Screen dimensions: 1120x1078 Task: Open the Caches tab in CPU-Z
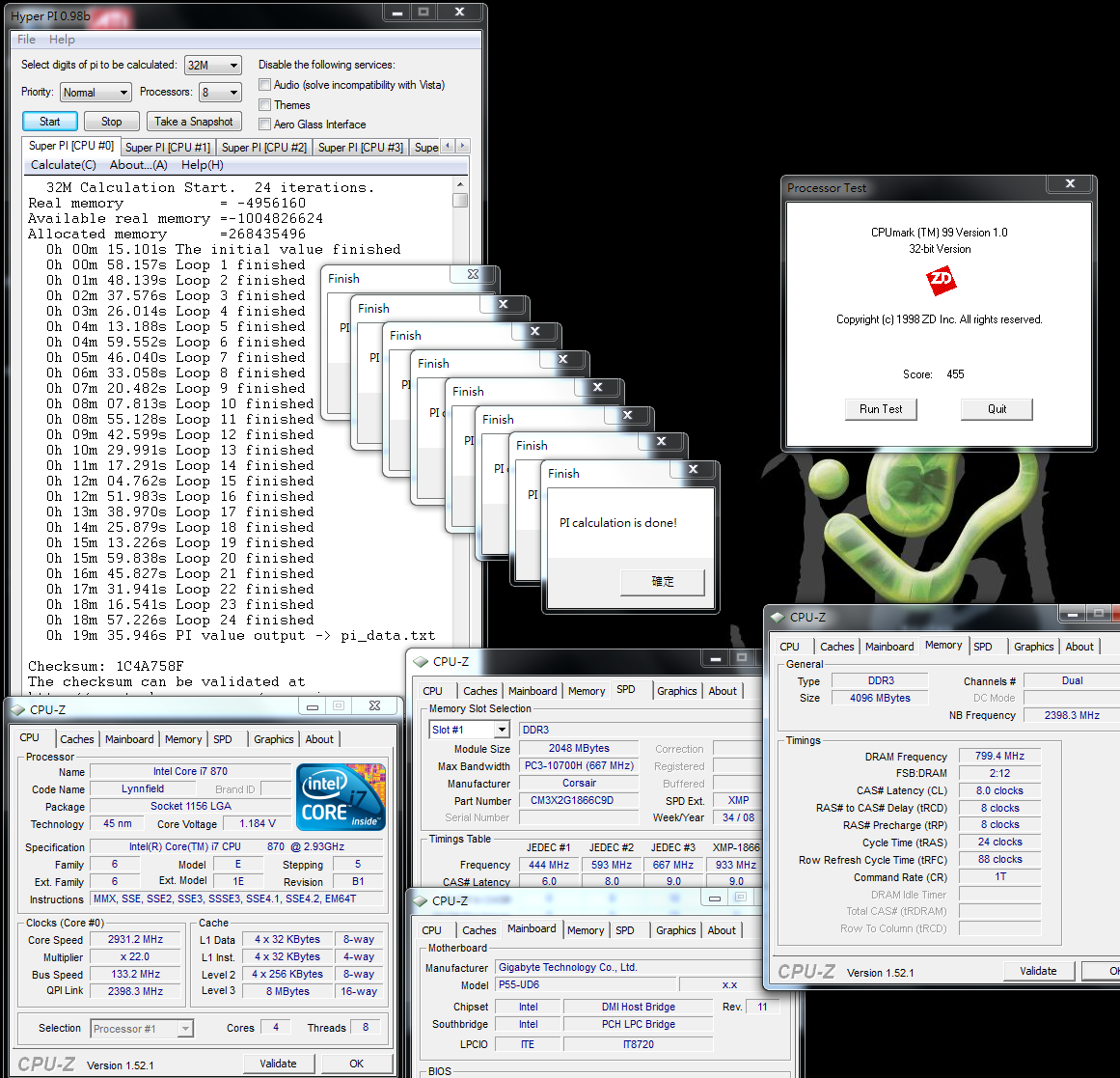tap(77, 739)
